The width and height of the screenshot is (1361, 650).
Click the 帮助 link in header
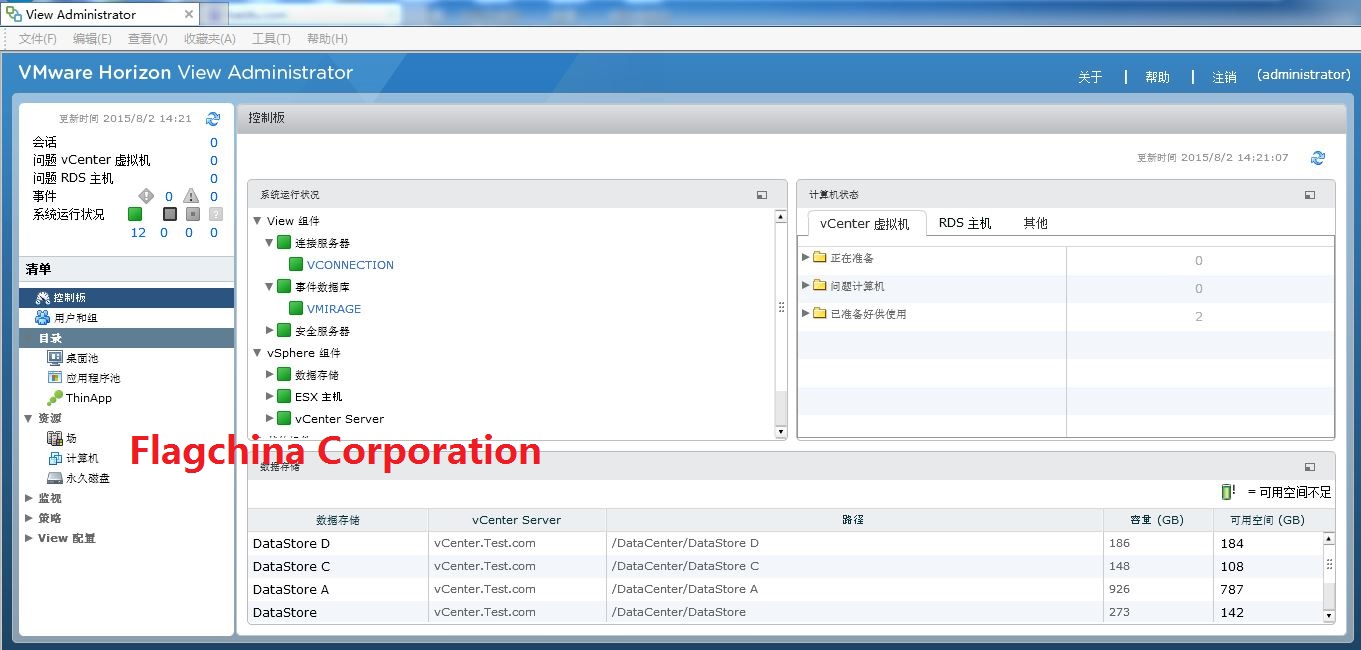(x=1157, y=77)
